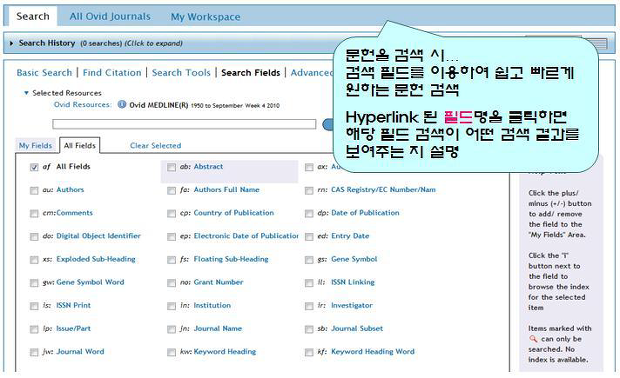This screenshot has width=620, height=378.
Task: Click the search term input field
Action: coord(184,124)
